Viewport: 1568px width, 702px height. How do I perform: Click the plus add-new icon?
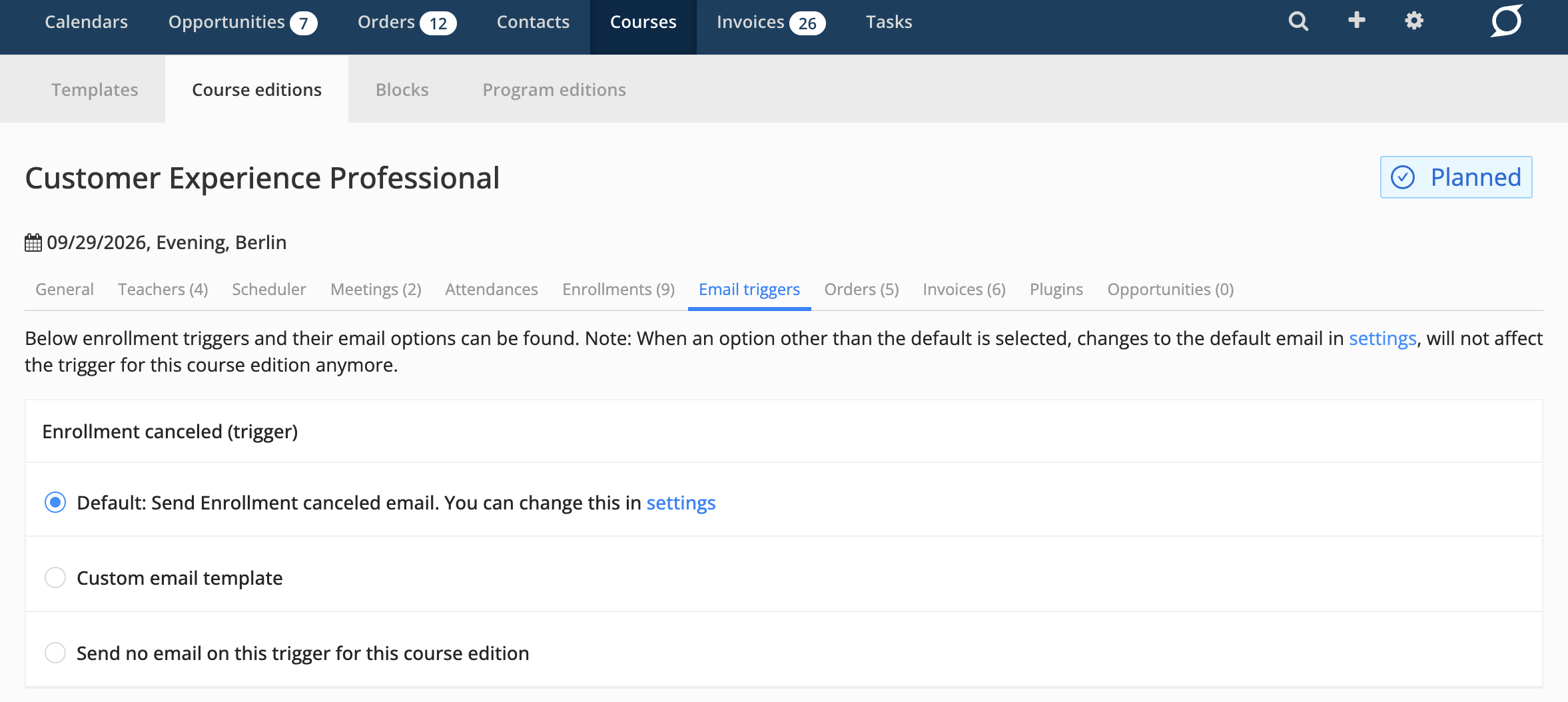point(1356,21)
